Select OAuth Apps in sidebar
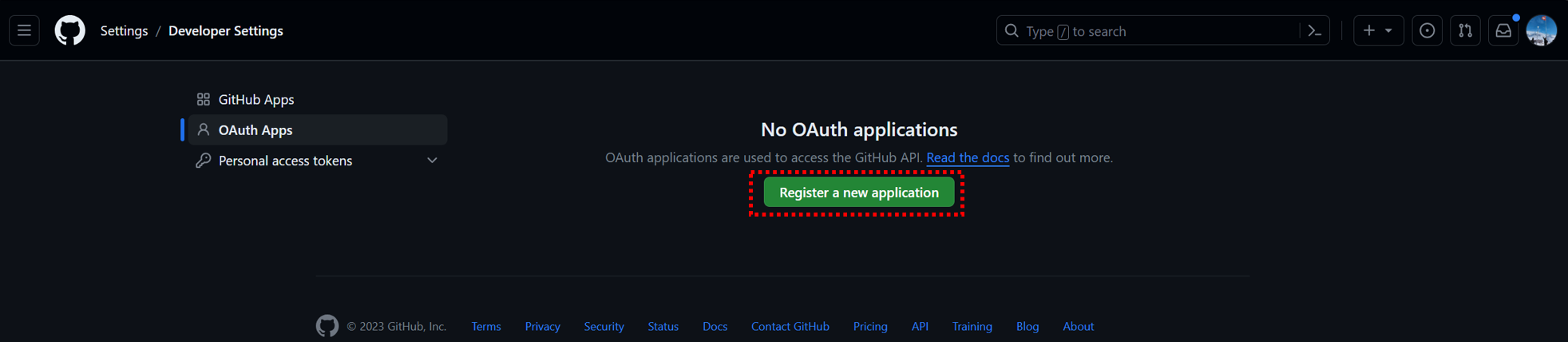1568x342 pixels. tap(318, 129)
